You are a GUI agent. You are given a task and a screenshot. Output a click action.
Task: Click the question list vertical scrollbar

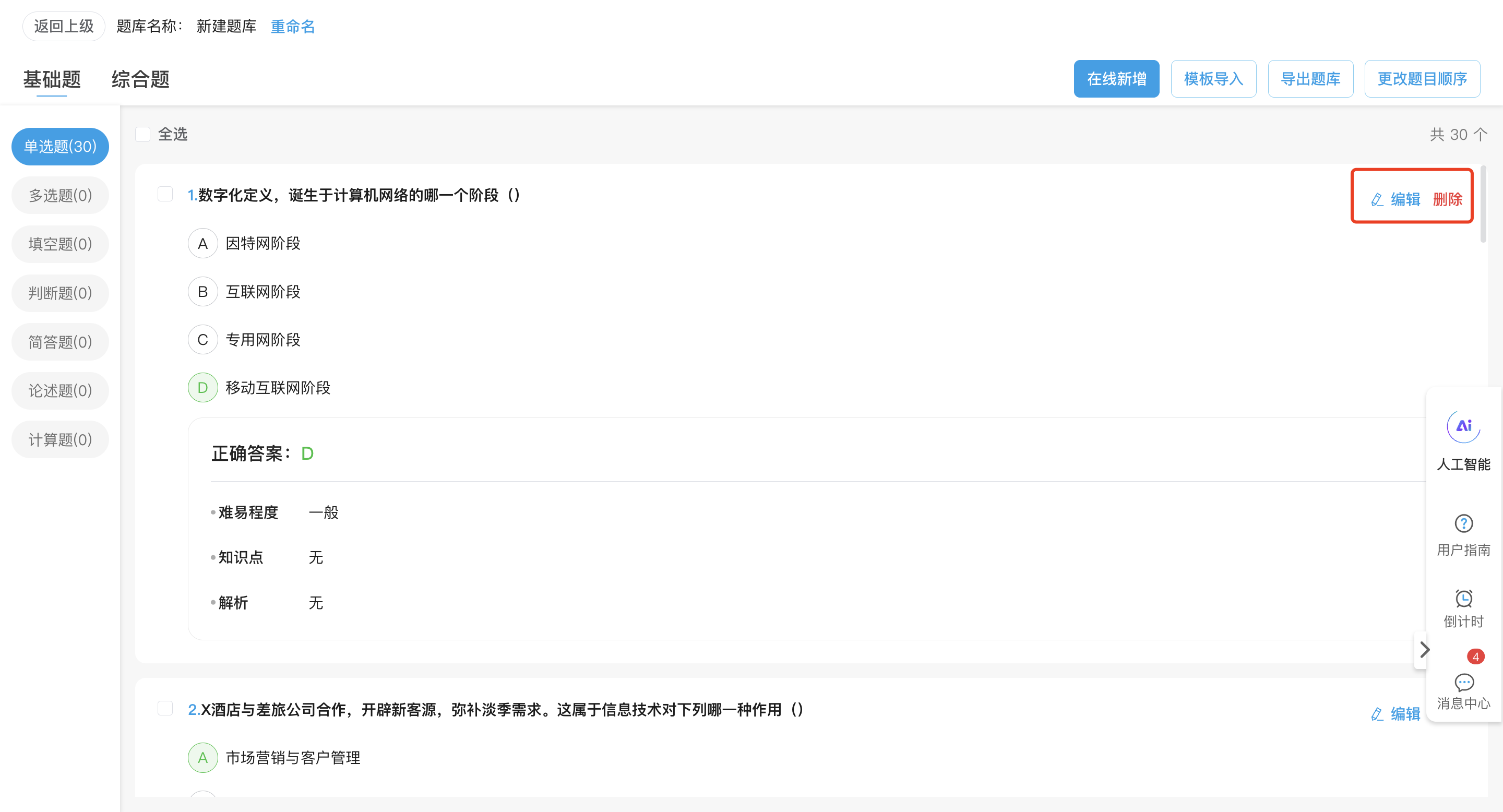(1483, 204)
